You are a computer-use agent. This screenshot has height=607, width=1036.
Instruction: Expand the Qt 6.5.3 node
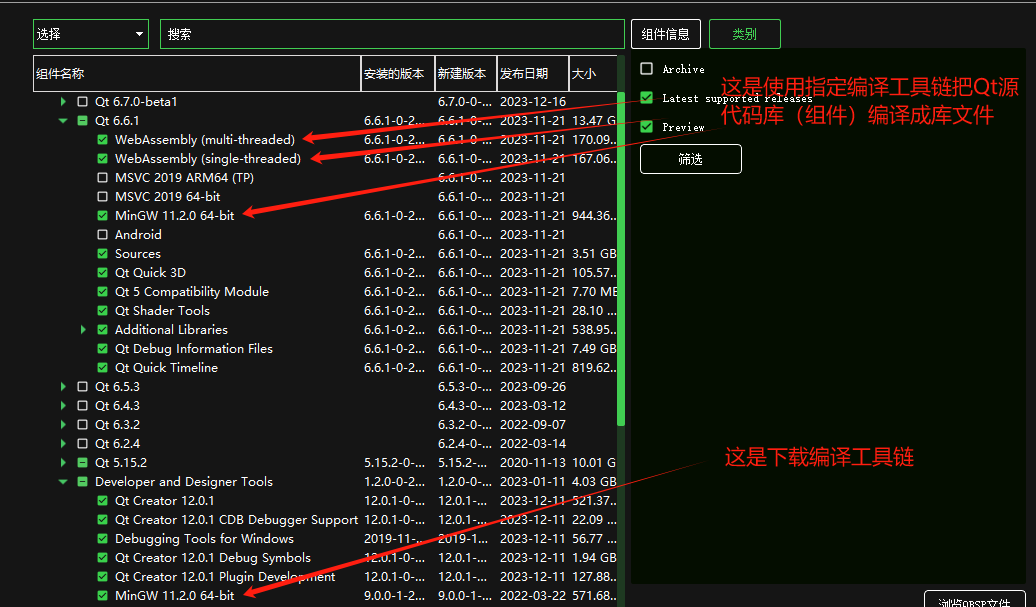[63, 386]
